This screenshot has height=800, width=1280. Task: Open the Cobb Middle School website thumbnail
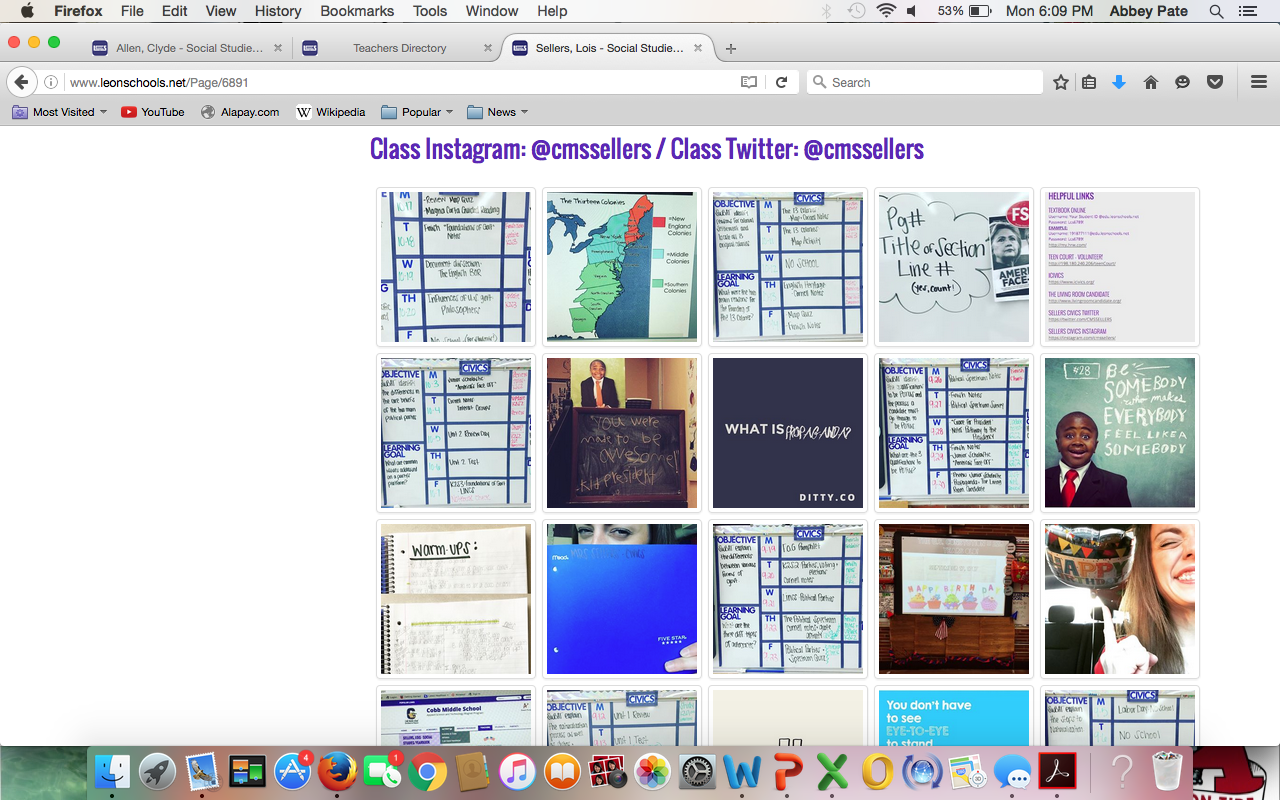click(x=456, y=717)
